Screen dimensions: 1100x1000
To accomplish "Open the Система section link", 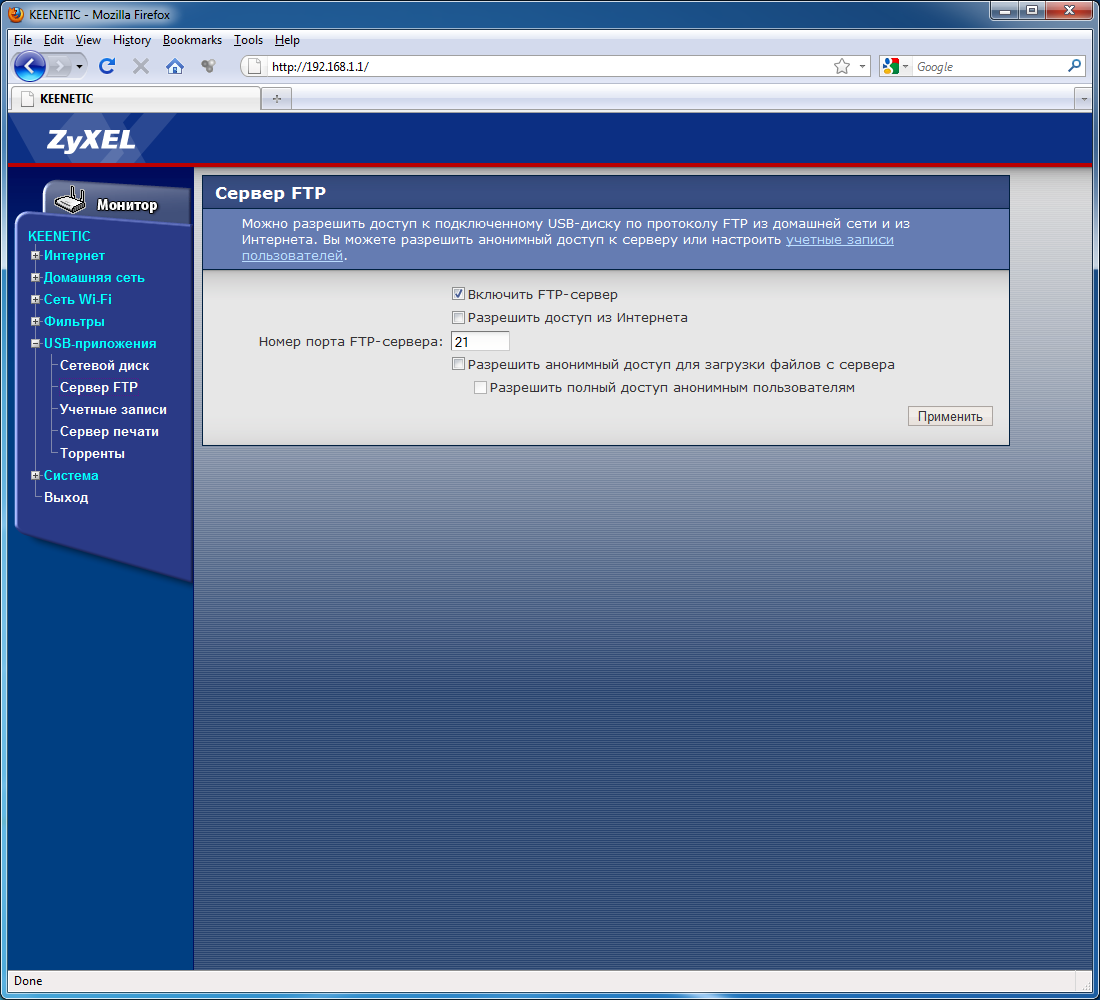I will (71, 475).
